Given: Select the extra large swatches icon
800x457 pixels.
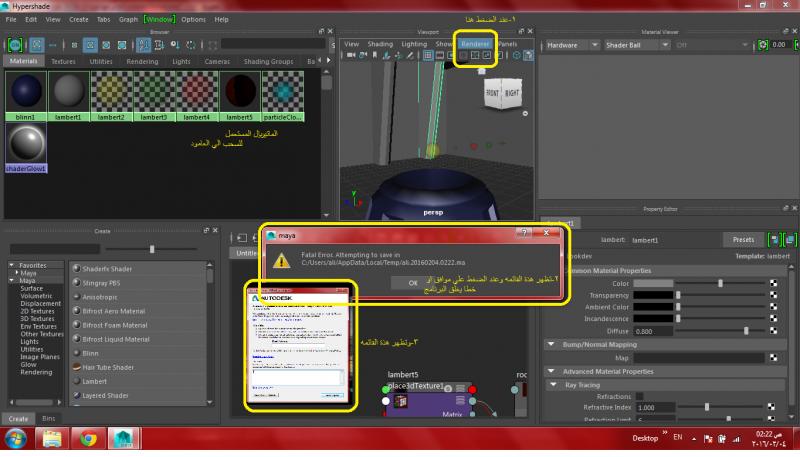Looking at the screenshot, I should pyautogui.click(x=122, y=45).
